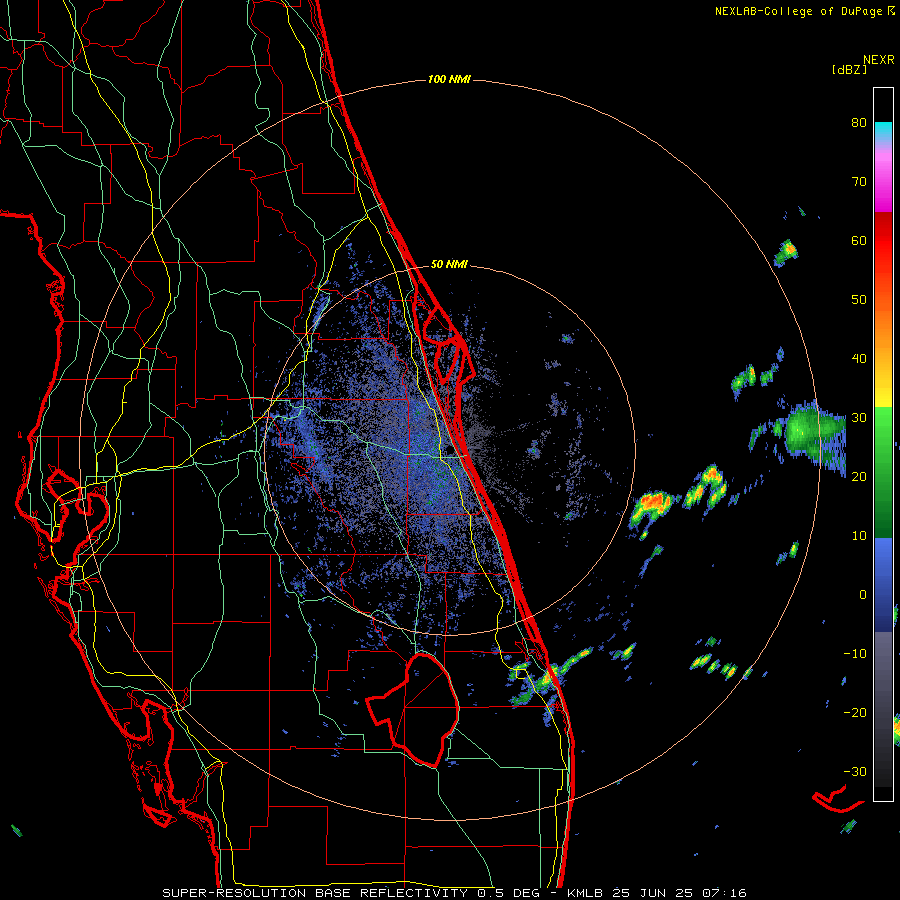Select the 70 value on the dBZ scale
Image resolution: width=900 pixels, height=900 pixels.
click(x=859, y=182)
